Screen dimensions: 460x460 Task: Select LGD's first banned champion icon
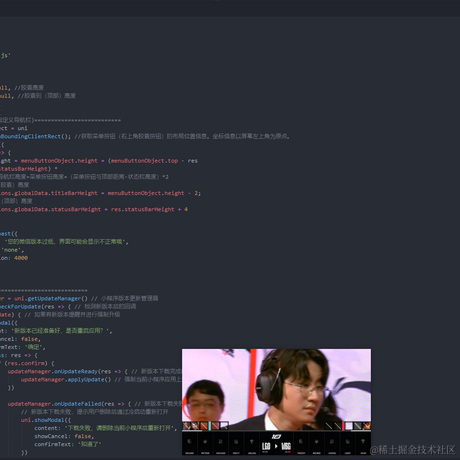[187, 426]
